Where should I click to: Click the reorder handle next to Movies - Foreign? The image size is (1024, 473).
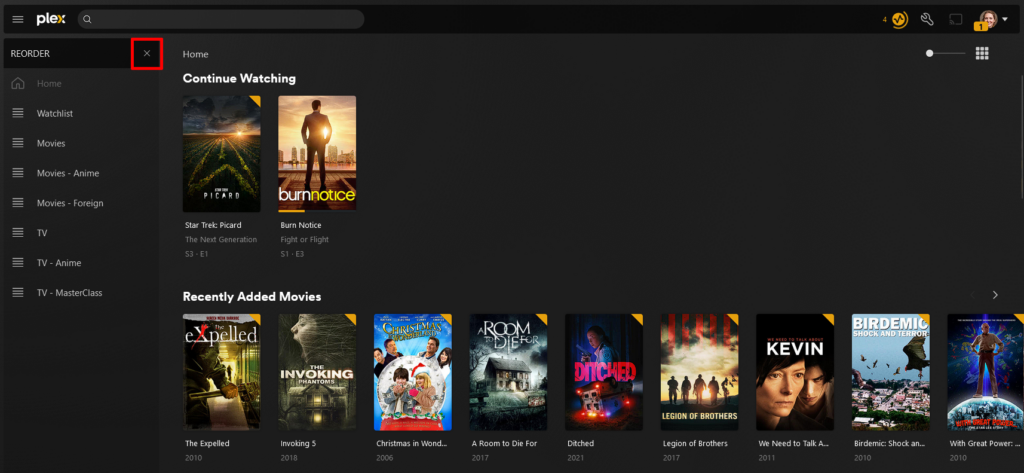pos(18,203)
